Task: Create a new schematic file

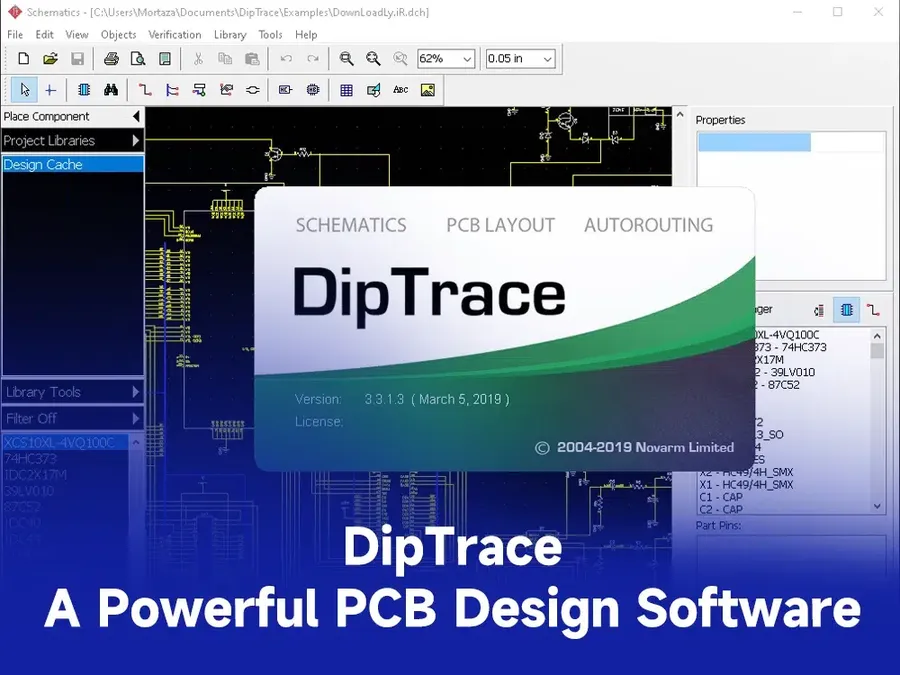Action: point(24,59)
